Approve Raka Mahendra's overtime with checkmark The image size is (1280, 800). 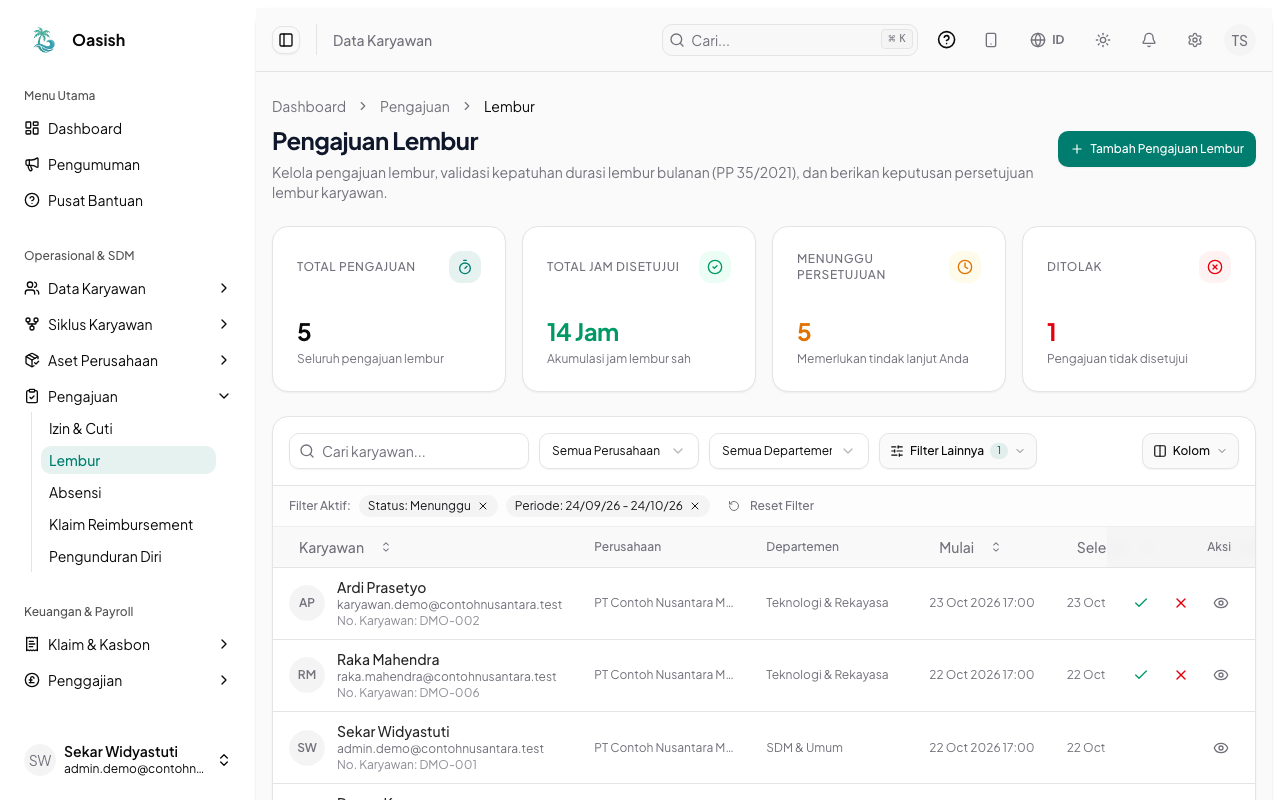(1141, 675)
